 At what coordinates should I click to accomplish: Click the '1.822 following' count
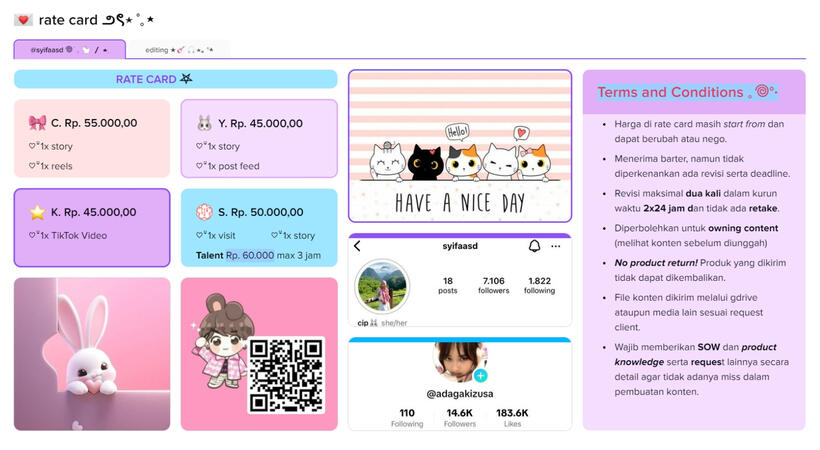[x=540, y=285]
